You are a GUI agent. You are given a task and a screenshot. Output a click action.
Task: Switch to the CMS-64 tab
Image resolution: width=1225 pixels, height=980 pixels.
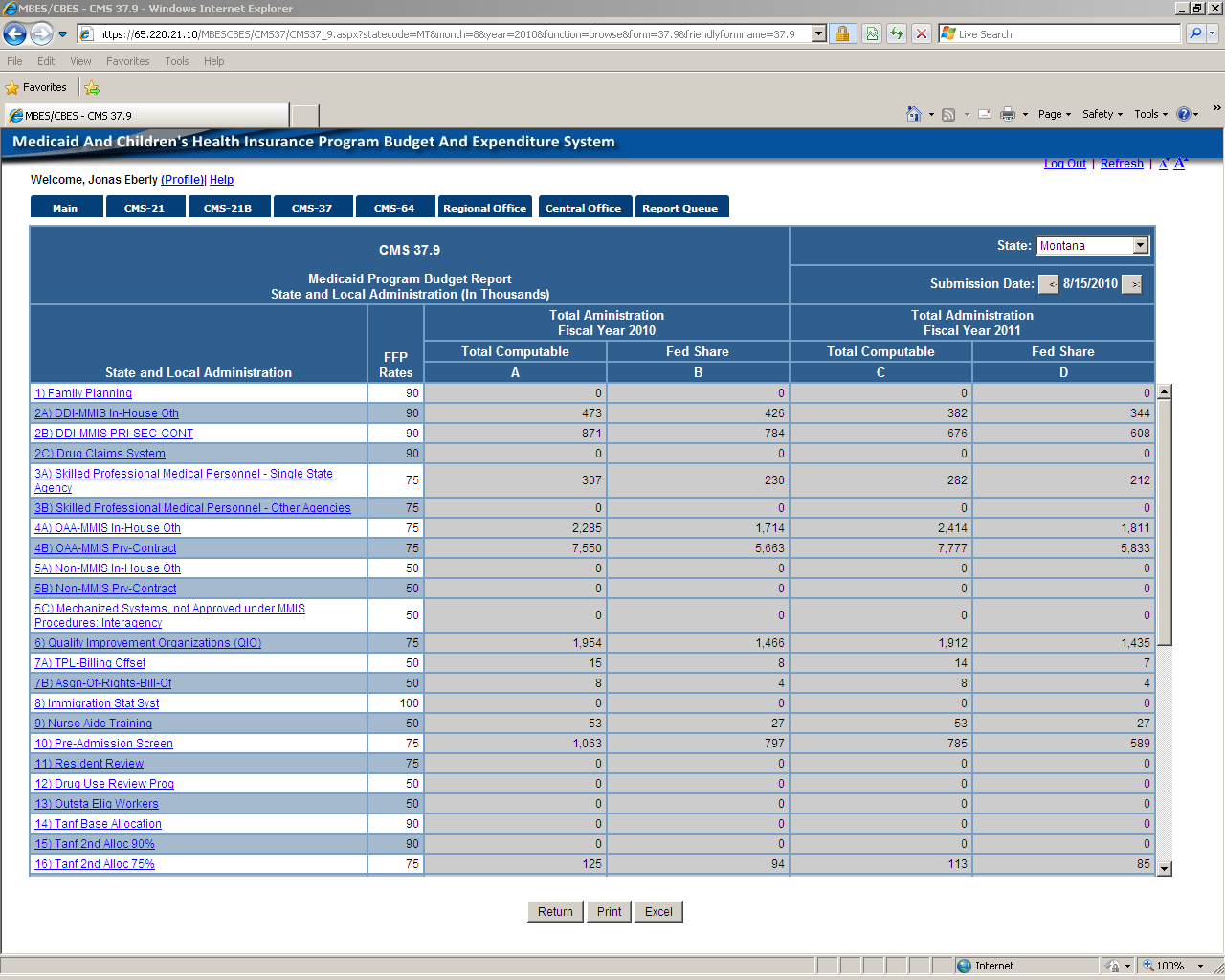pyautogui.click(x=394, y=208)
